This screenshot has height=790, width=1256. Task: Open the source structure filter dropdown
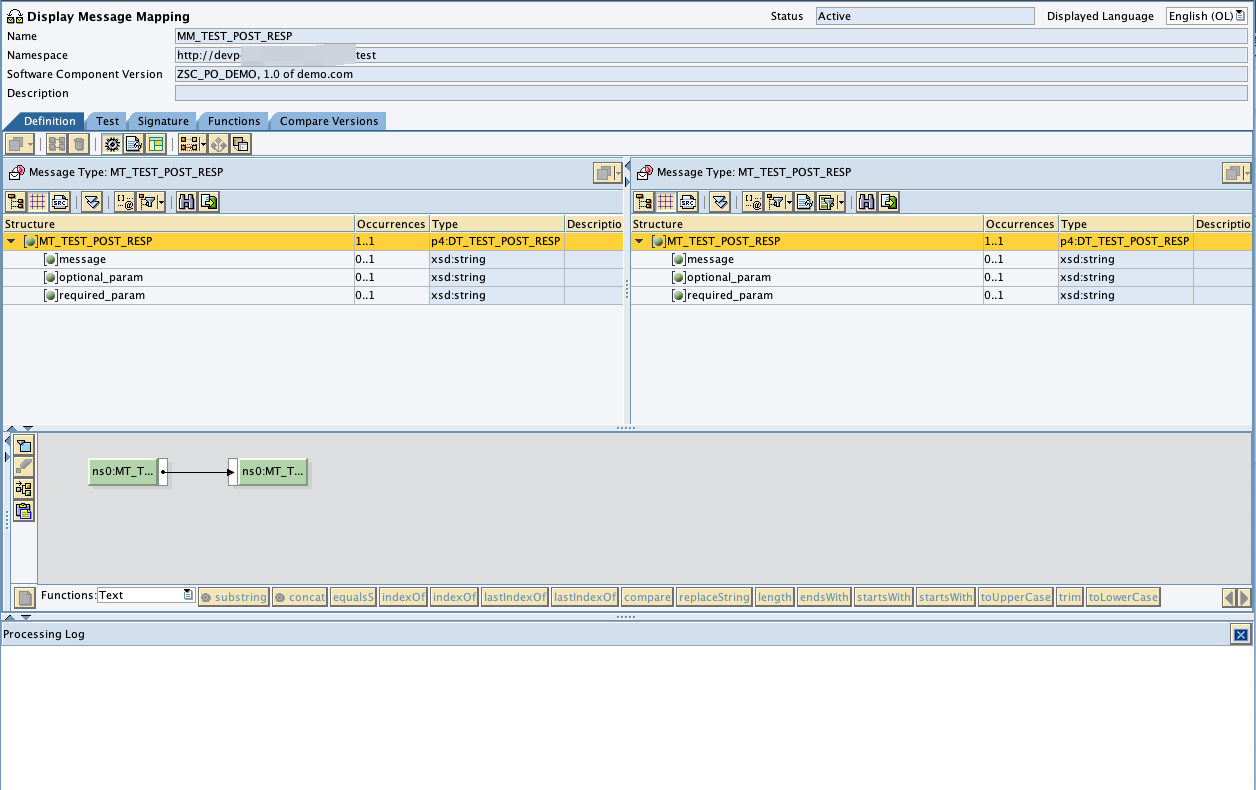coord(151,202)
